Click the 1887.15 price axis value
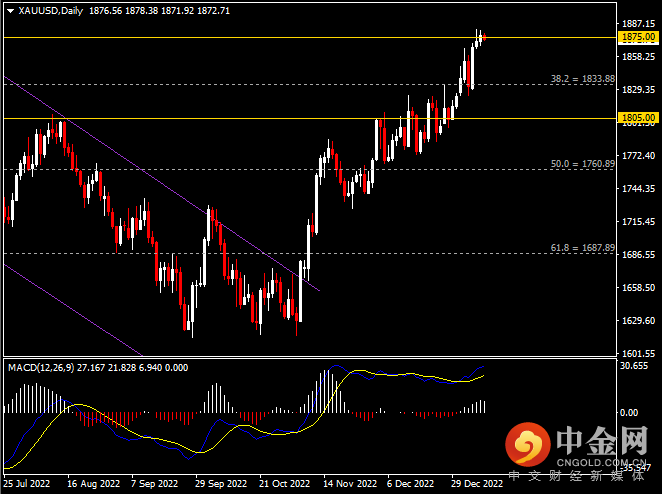Viewport: 662px width, 494px height. coord(638,23)
